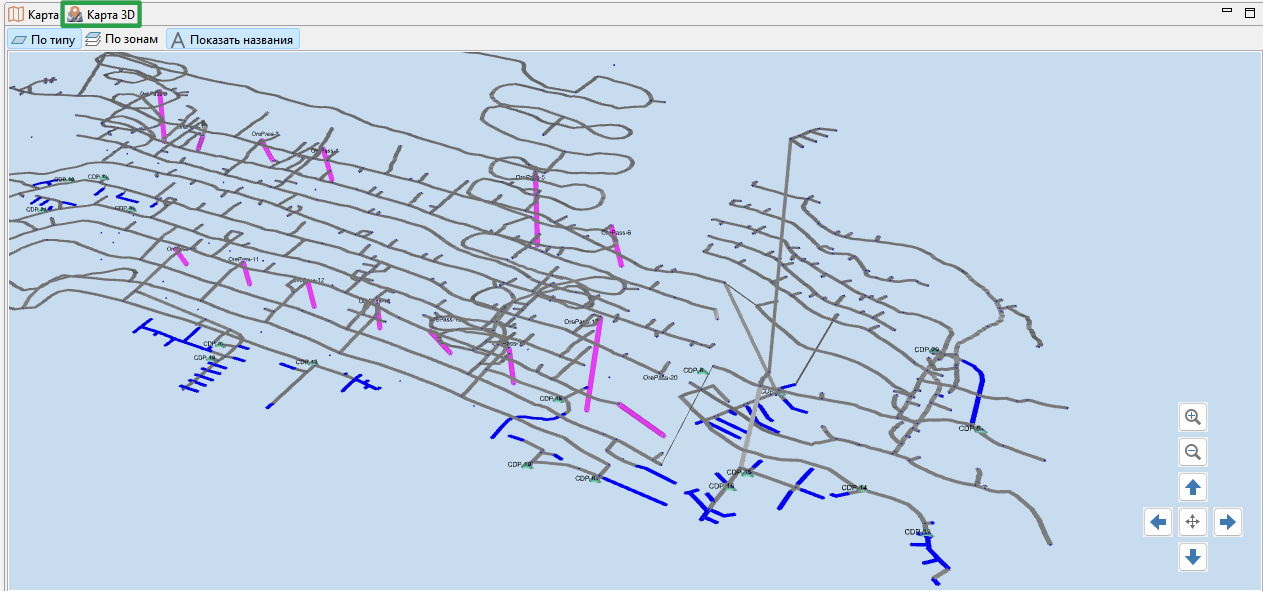Viewport: 1263px width, 591px height.
Task: Click the Карта 3D tab icon
Action: point(75,14)
